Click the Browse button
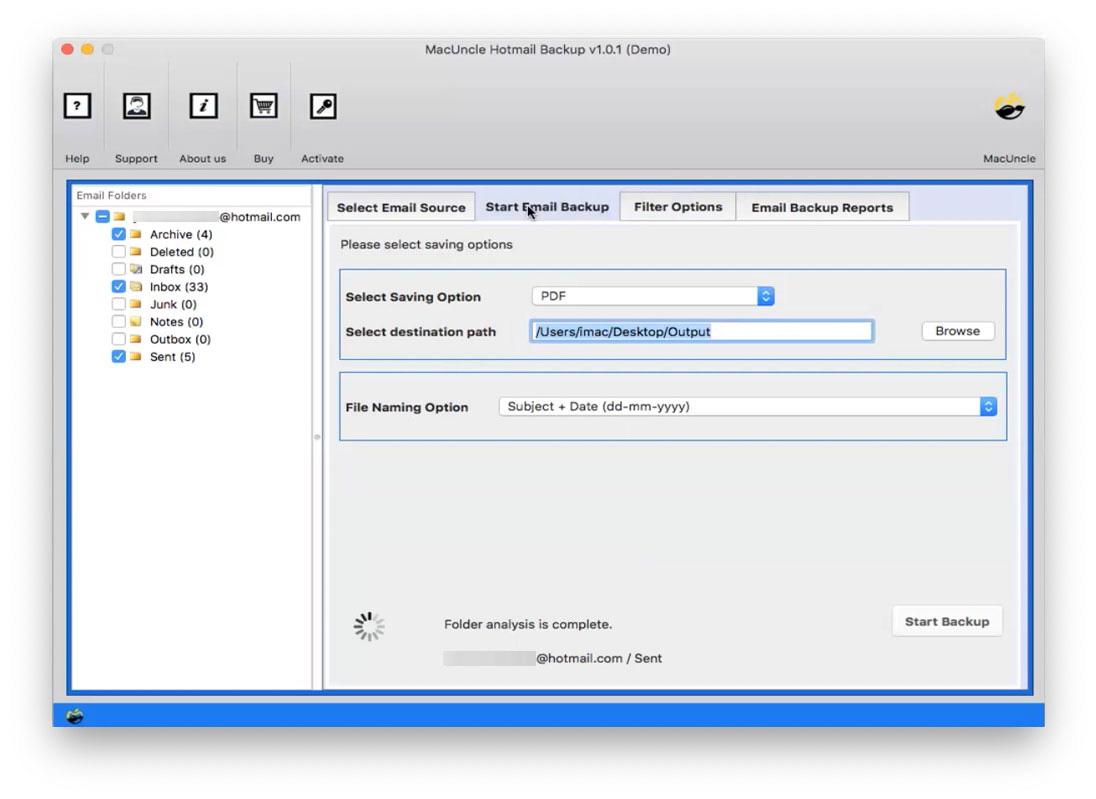 956,331
